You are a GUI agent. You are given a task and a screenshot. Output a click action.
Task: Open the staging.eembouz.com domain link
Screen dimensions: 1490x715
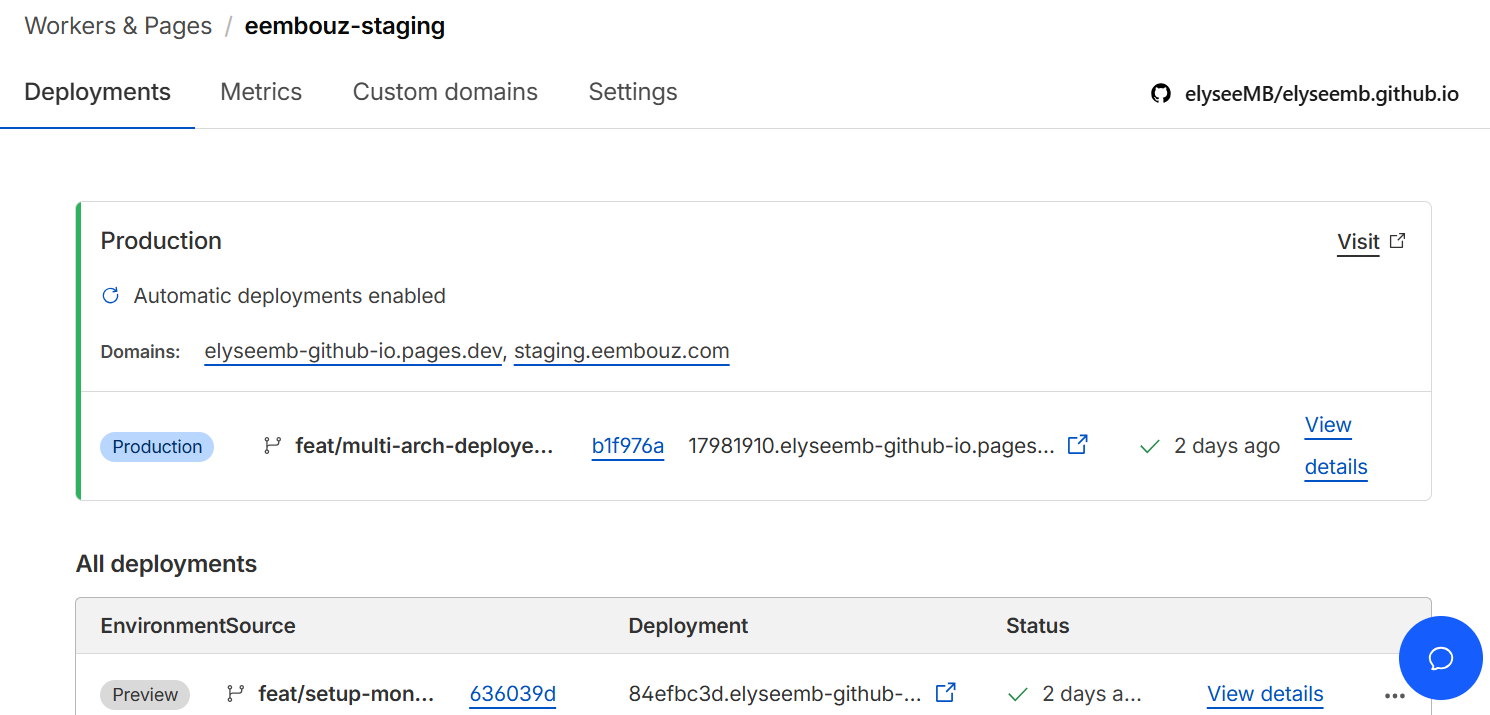(x=621, y=351)
